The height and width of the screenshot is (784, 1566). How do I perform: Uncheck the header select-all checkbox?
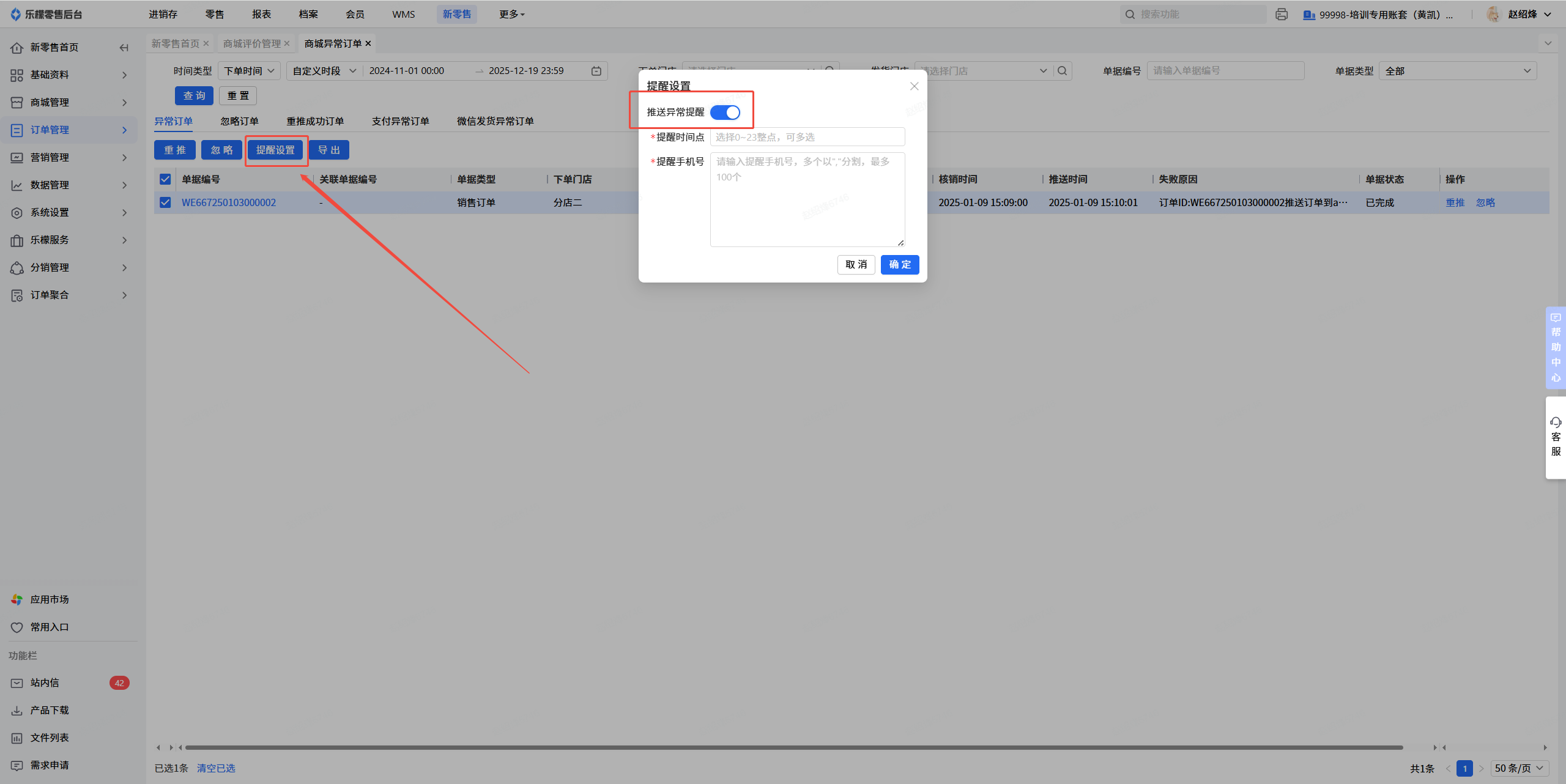[x=165, y=179]
